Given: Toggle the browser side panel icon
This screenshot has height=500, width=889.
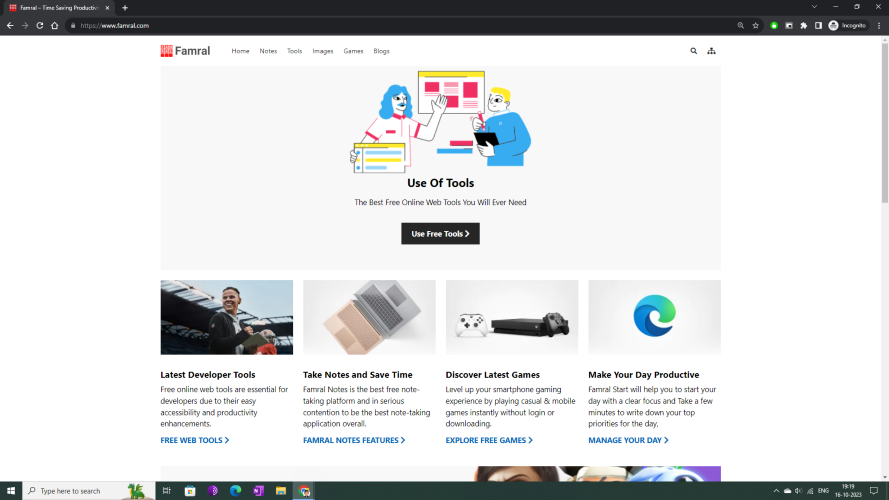Looking at the screenshot, I should tap(818, 26).
